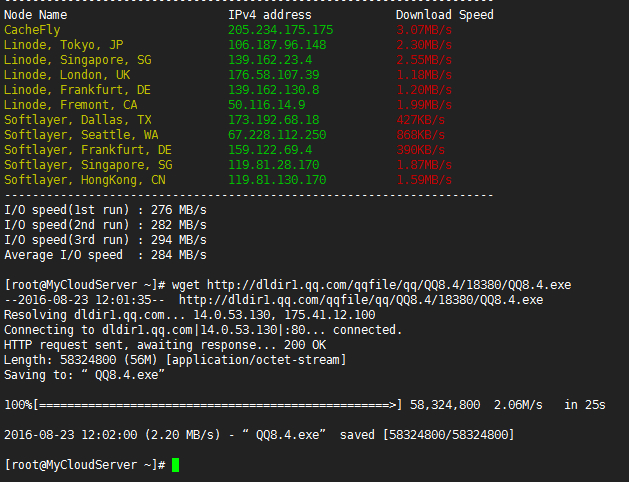Click the IP address 119.81.130.170
This screenshot has width=629, height=482.
[277, 180]
